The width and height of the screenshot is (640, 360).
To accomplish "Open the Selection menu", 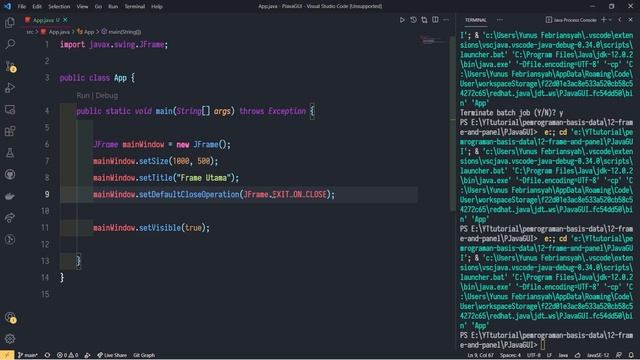I will pos(59,7).
